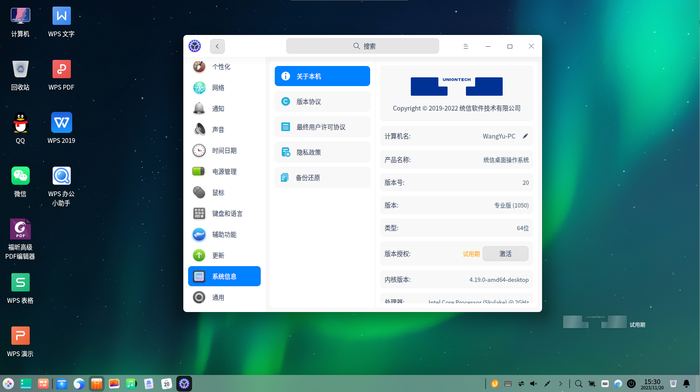Viewport: 700px width, 392px height.
Task: Open 隐私政策 tab
Action: [x=322, y=152]
